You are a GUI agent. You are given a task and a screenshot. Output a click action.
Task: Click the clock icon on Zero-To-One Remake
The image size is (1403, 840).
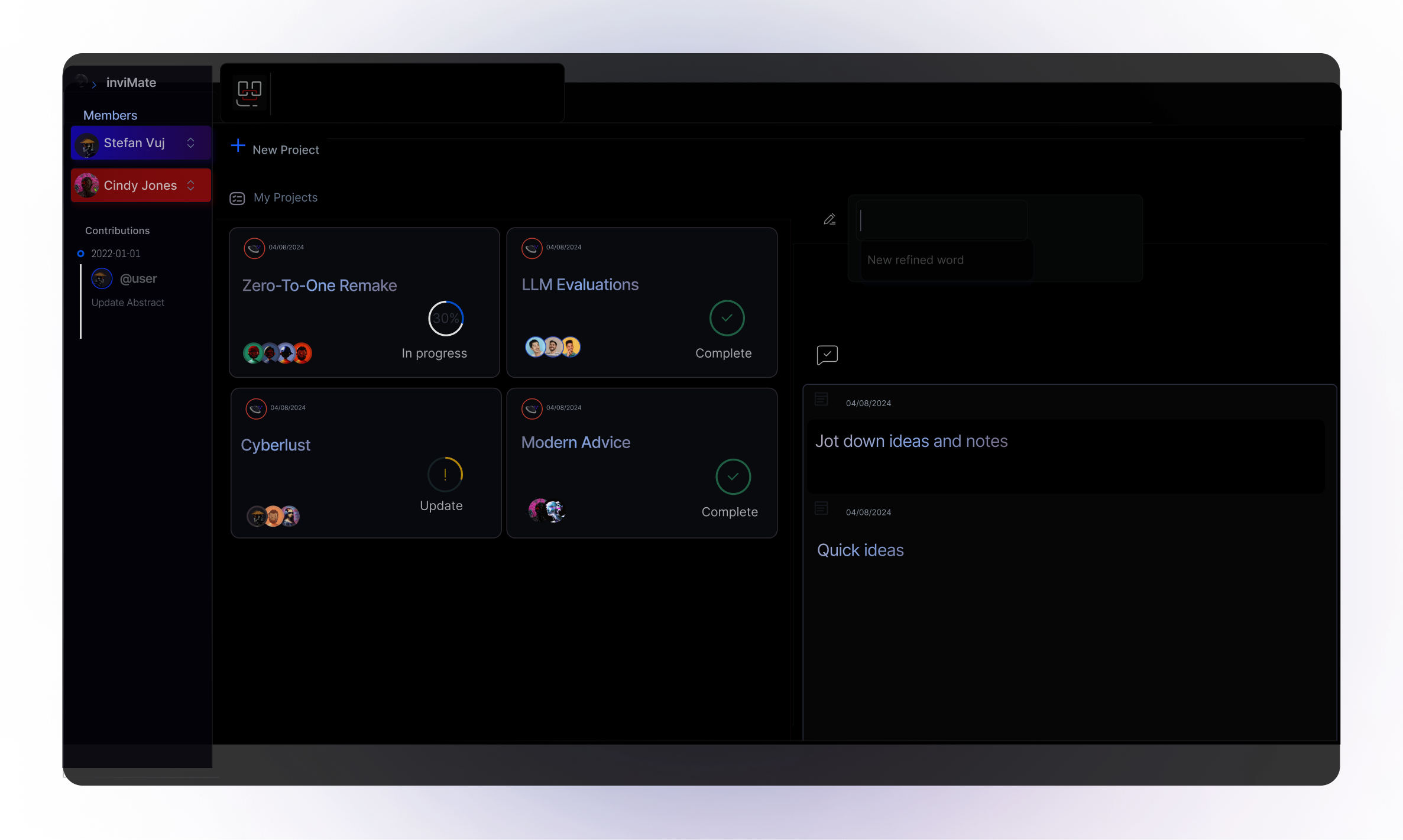click(x=254, y=247)
